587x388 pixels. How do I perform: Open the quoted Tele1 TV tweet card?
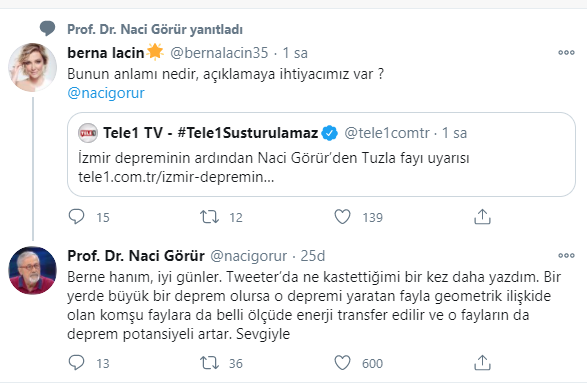click(x=321, y=154)
